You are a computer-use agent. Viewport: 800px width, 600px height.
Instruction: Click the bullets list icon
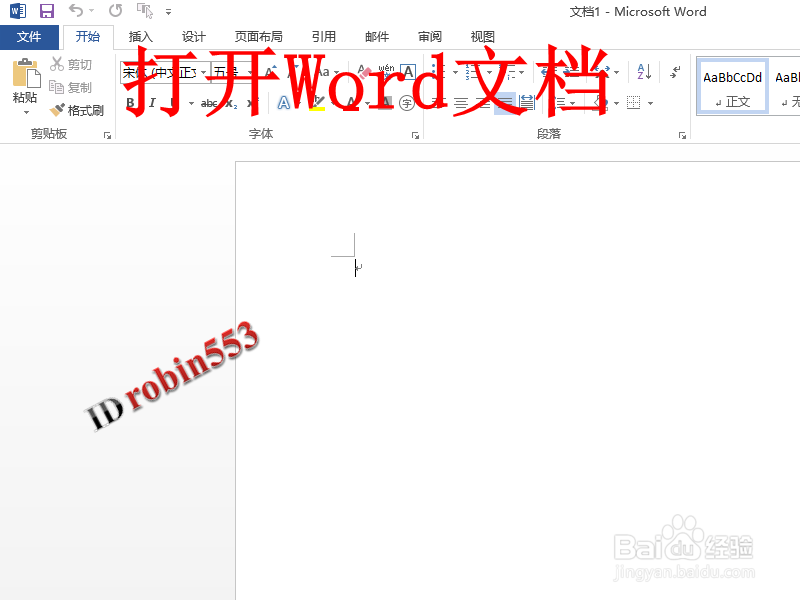437,72
